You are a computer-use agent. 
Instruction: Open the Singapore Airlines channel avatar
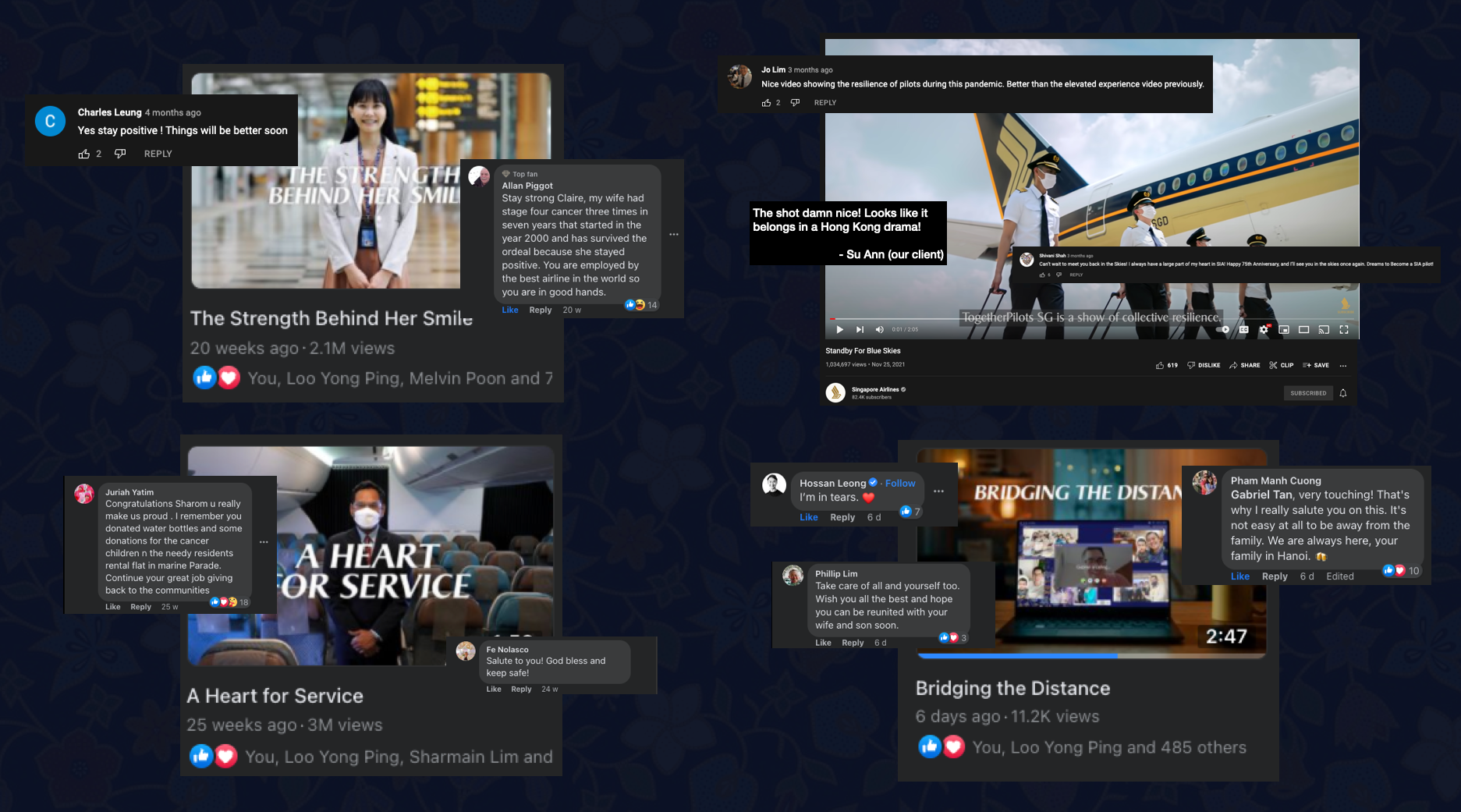point(835,392)
